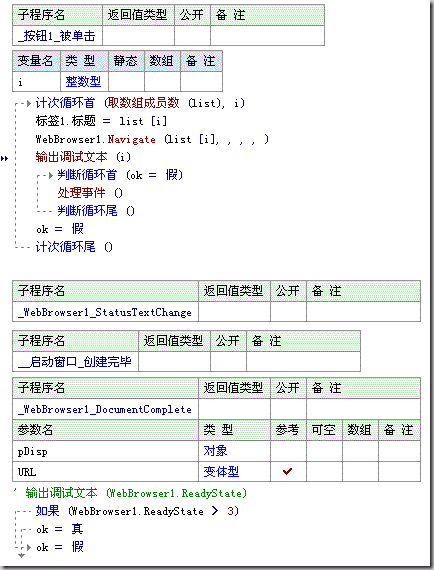Screen dimensions: 434x570
Task: Click the variable name cell i
Action: coord(36,81)
